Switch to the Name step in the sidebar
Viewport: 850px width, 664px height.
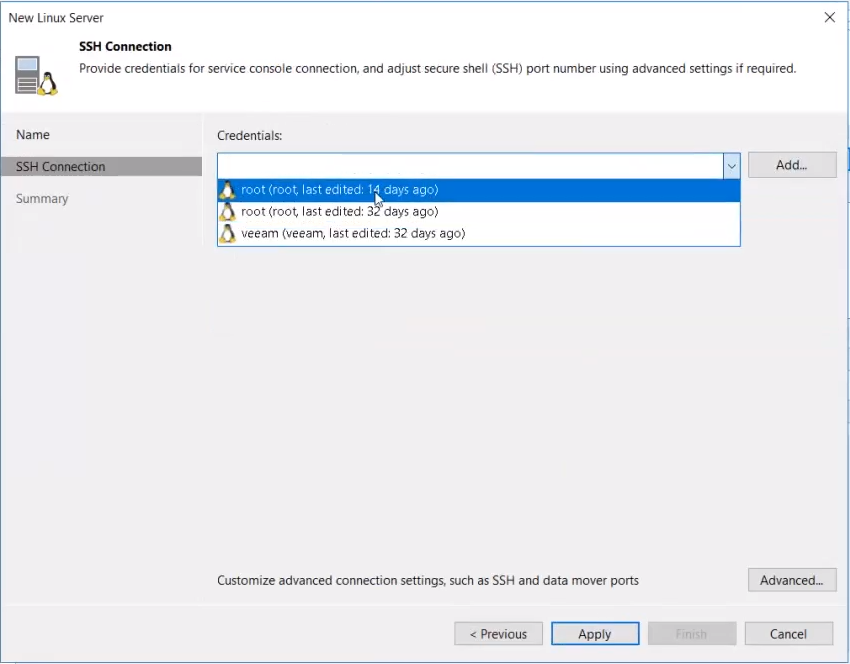pyautogui.click(x=33, y=134)
